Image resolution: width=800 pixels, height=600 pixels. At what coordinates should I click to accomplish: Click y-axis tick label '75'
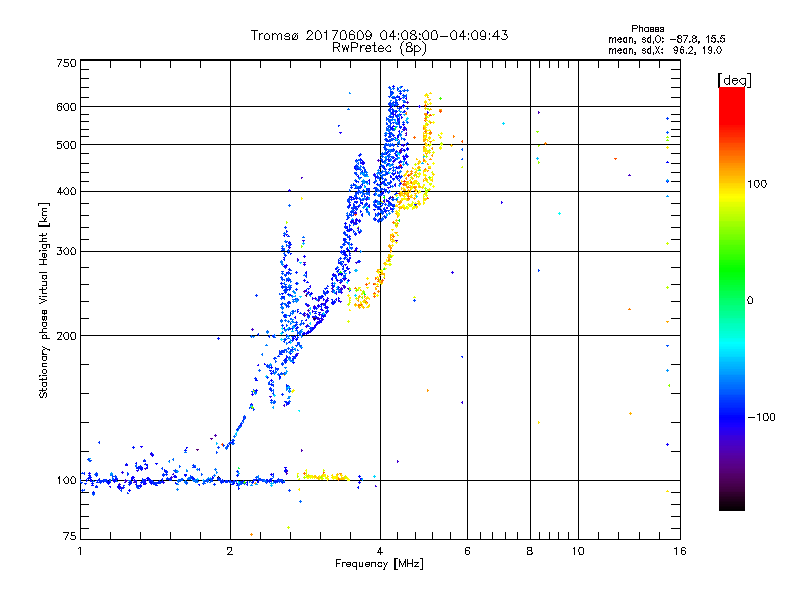(x=70, y=536)
